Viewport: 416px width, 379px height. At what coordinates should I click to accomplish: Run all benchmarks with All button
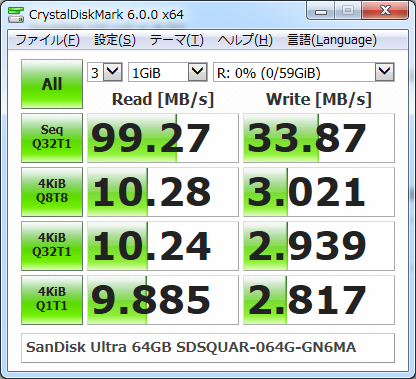tap(52, 84)
